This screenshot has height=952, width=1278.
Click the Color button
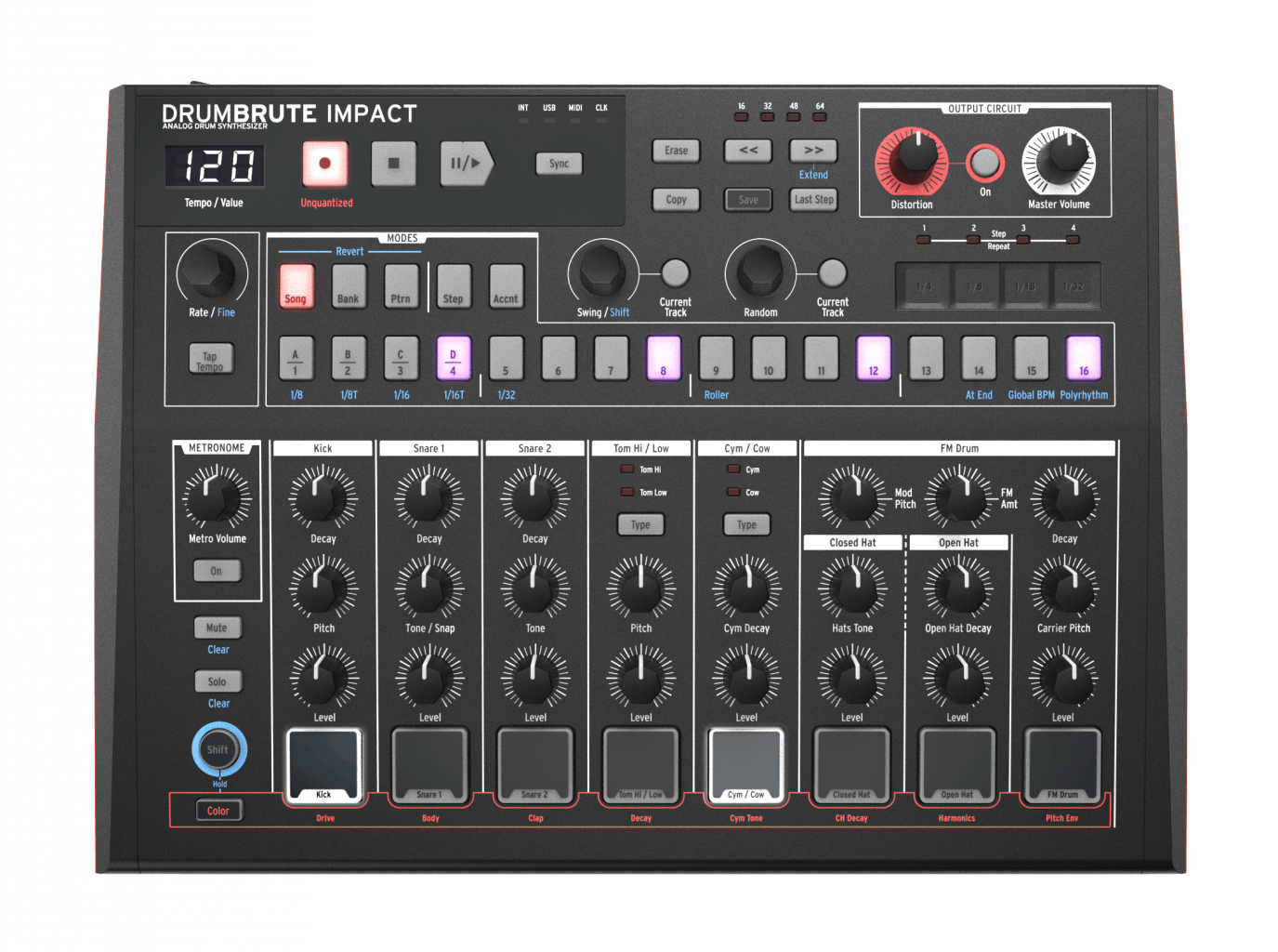[x=218, y=811]
